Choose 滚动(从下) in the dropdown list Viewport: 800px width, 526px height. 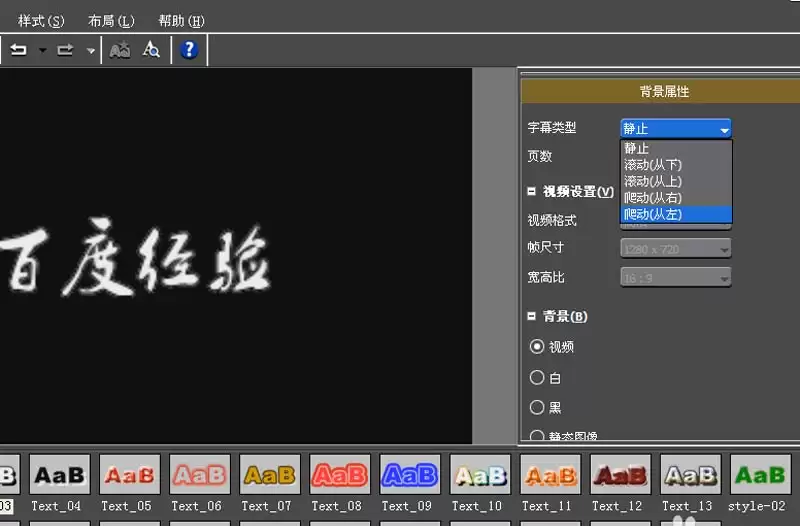(677, 165)
